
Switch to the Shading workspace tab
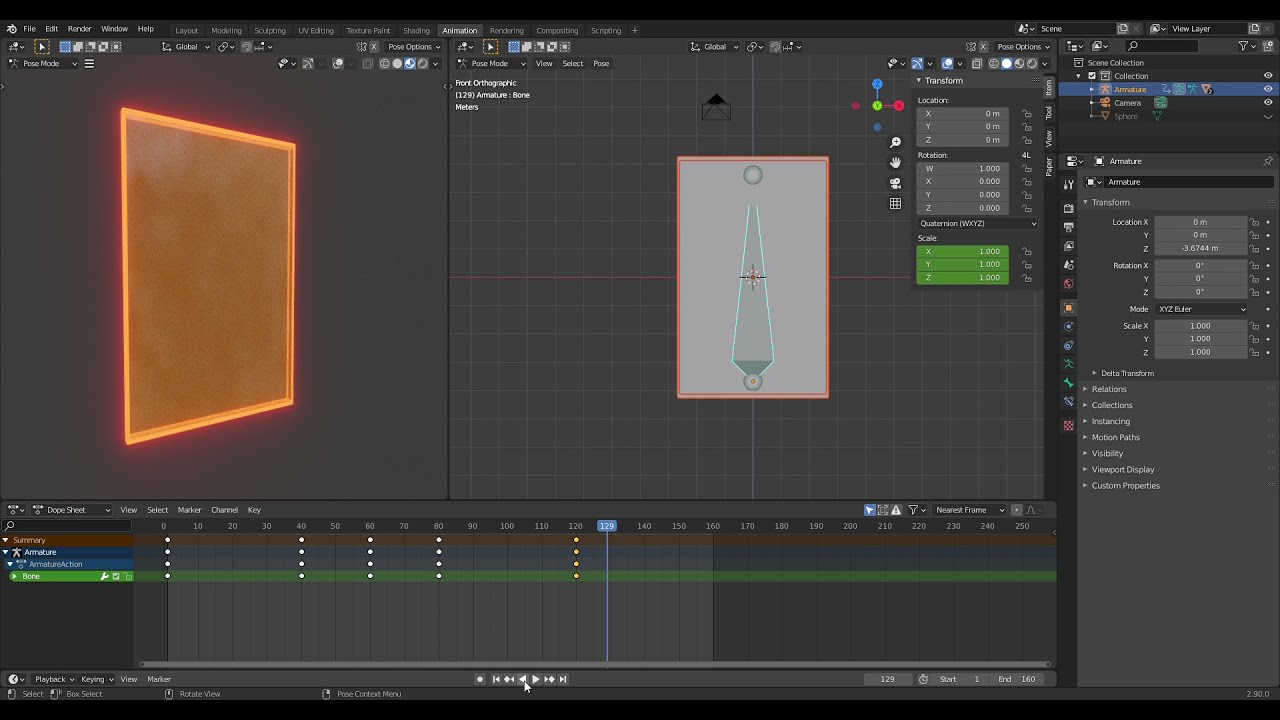tap(416, 30)
